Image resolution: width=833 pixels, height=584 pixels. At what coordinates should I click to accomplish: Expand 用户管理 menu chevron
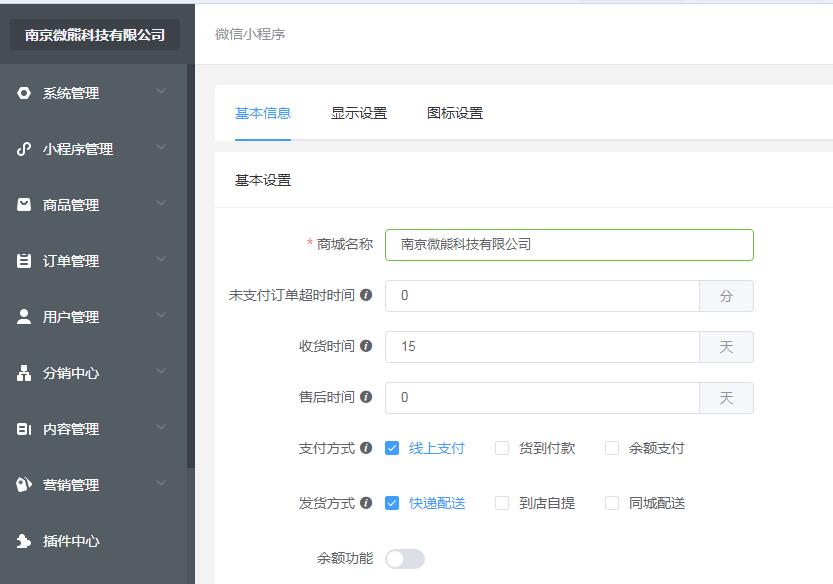[161, 315]
